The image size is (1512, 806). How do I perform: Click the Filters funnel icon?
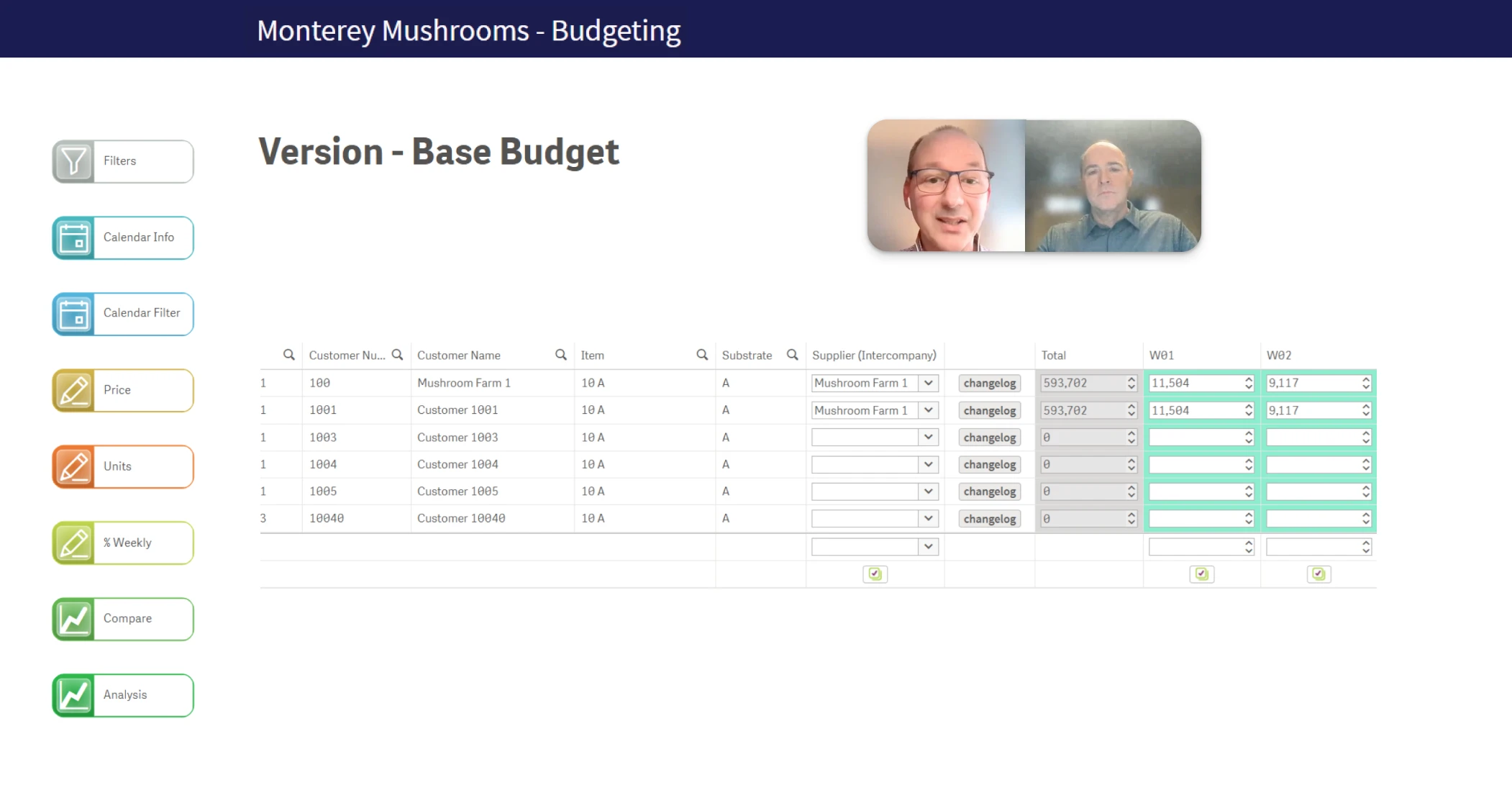(73, 161)
